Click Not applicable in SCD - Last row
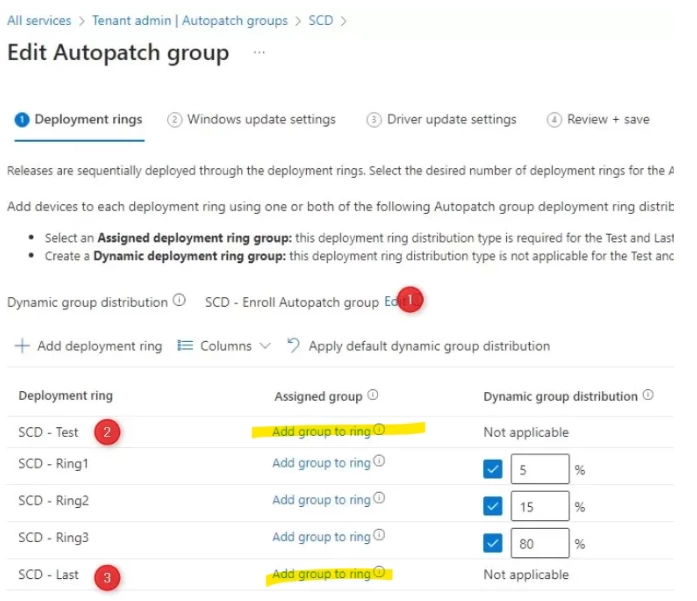Image resolution: width=697 pixels, height=601 pixels. [526, 574]
